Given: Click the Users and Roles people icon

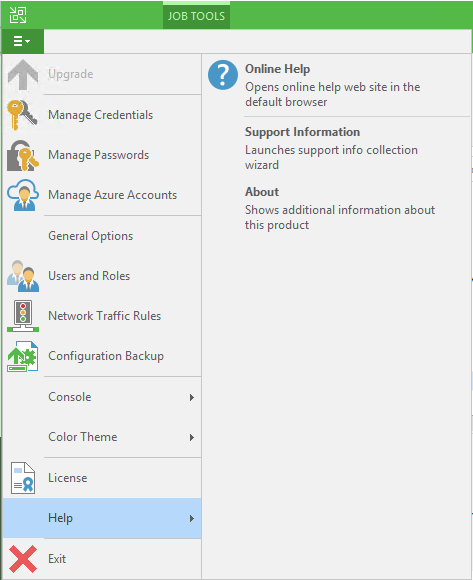Looking at the screenshot, I should click(x=23, y=276).
